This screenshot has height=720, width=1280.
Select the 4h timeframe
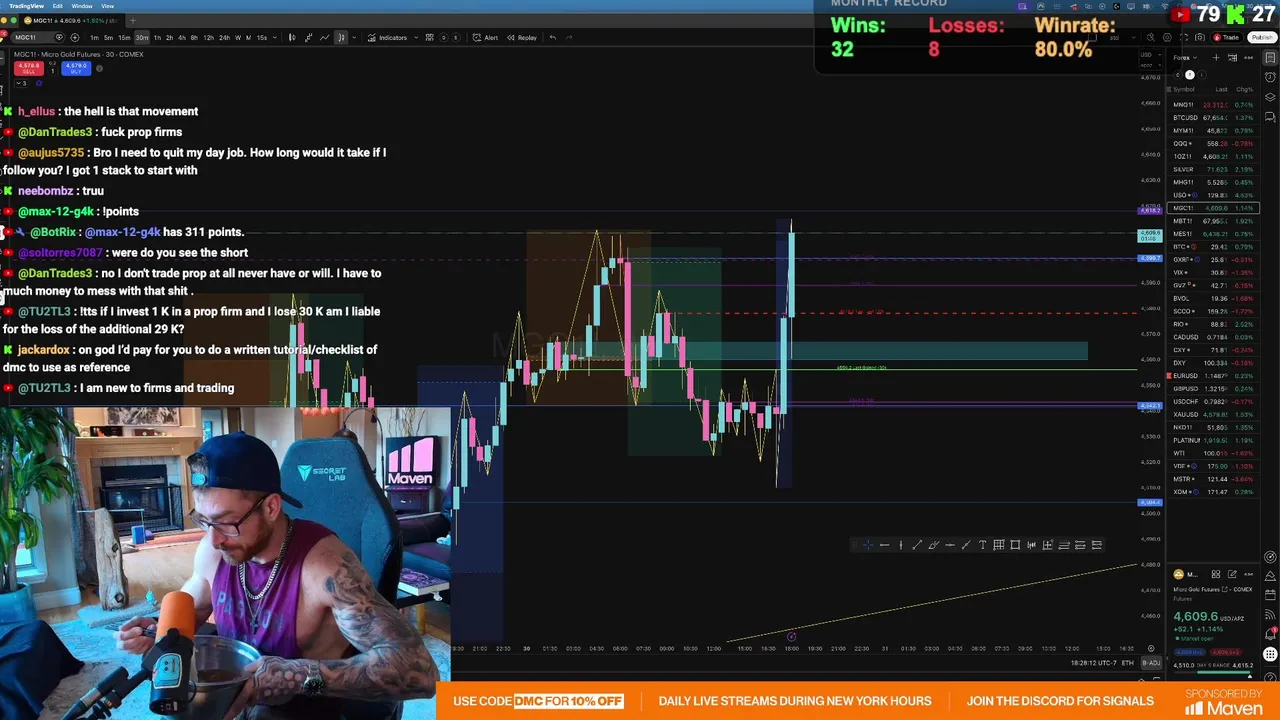tap(181, 37)
